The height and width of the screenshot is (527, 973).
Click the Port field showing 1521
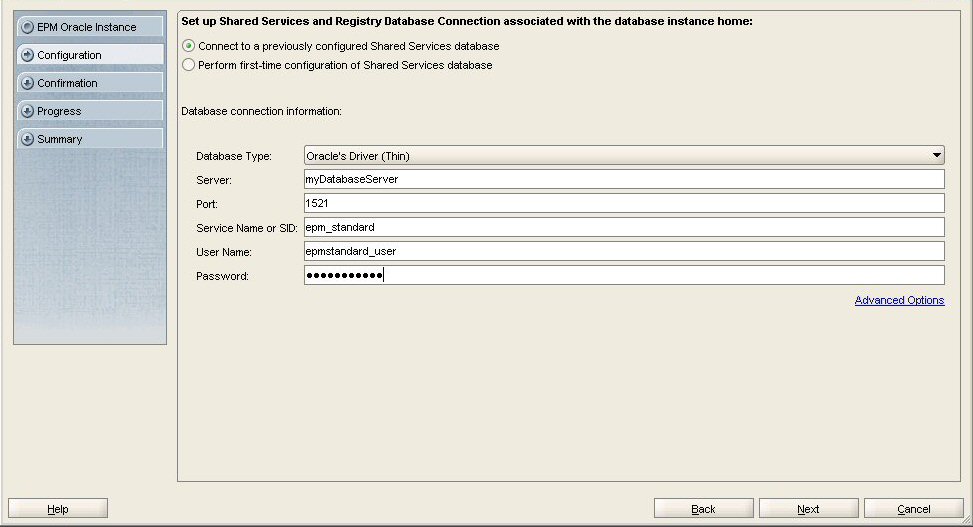[624, 204]
